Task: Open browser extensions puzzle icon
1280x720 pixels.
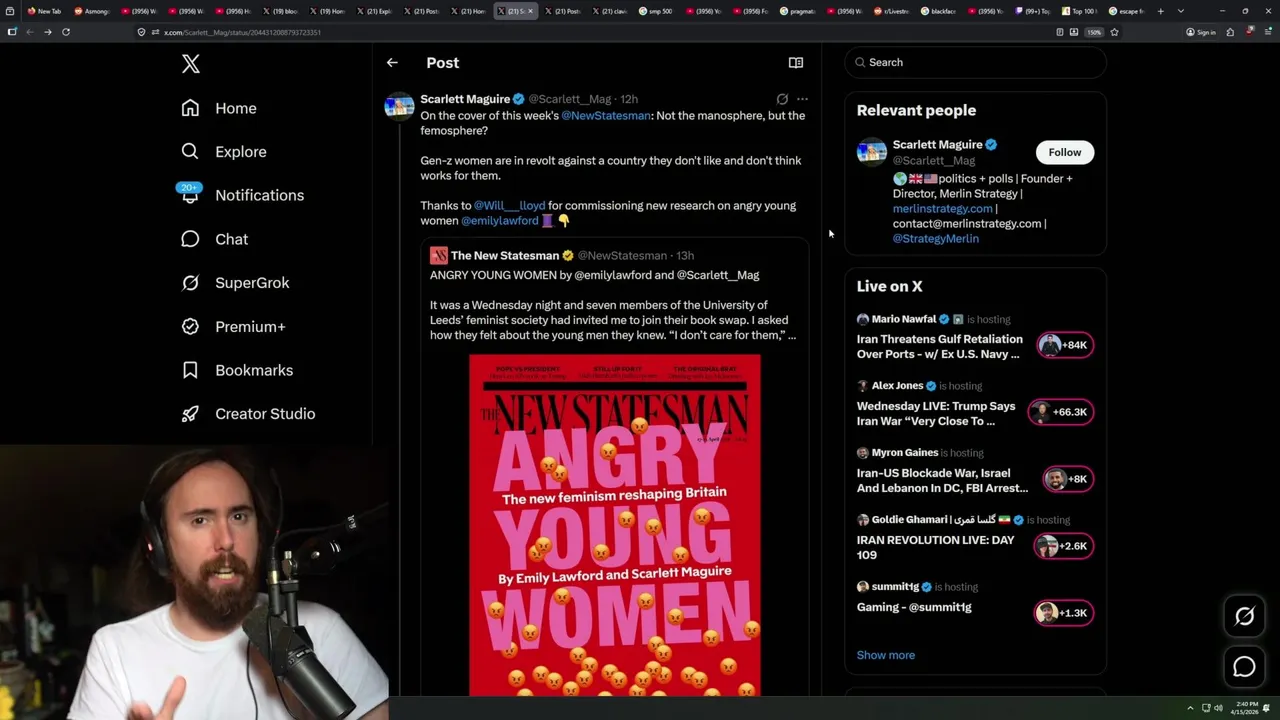Action: pyautogui.click(x=1230, y=32)
